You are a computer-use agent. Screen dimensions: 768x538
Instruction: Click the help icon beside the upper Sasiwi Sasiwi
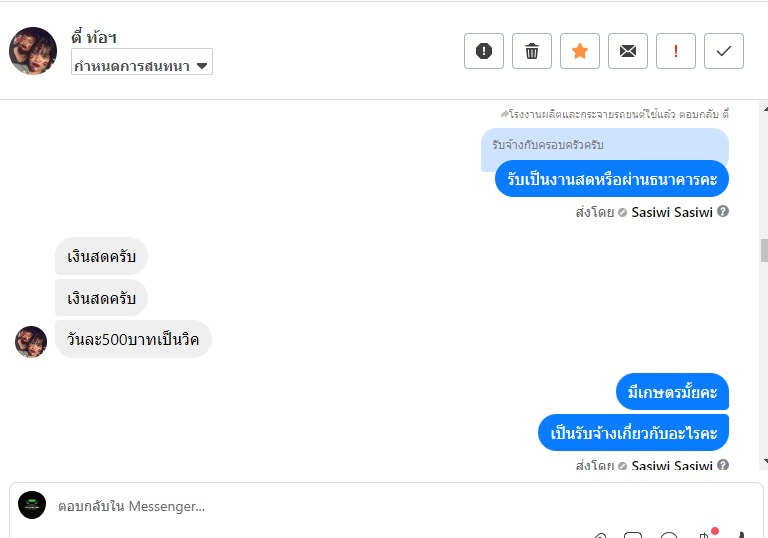[x=723, y=212]
